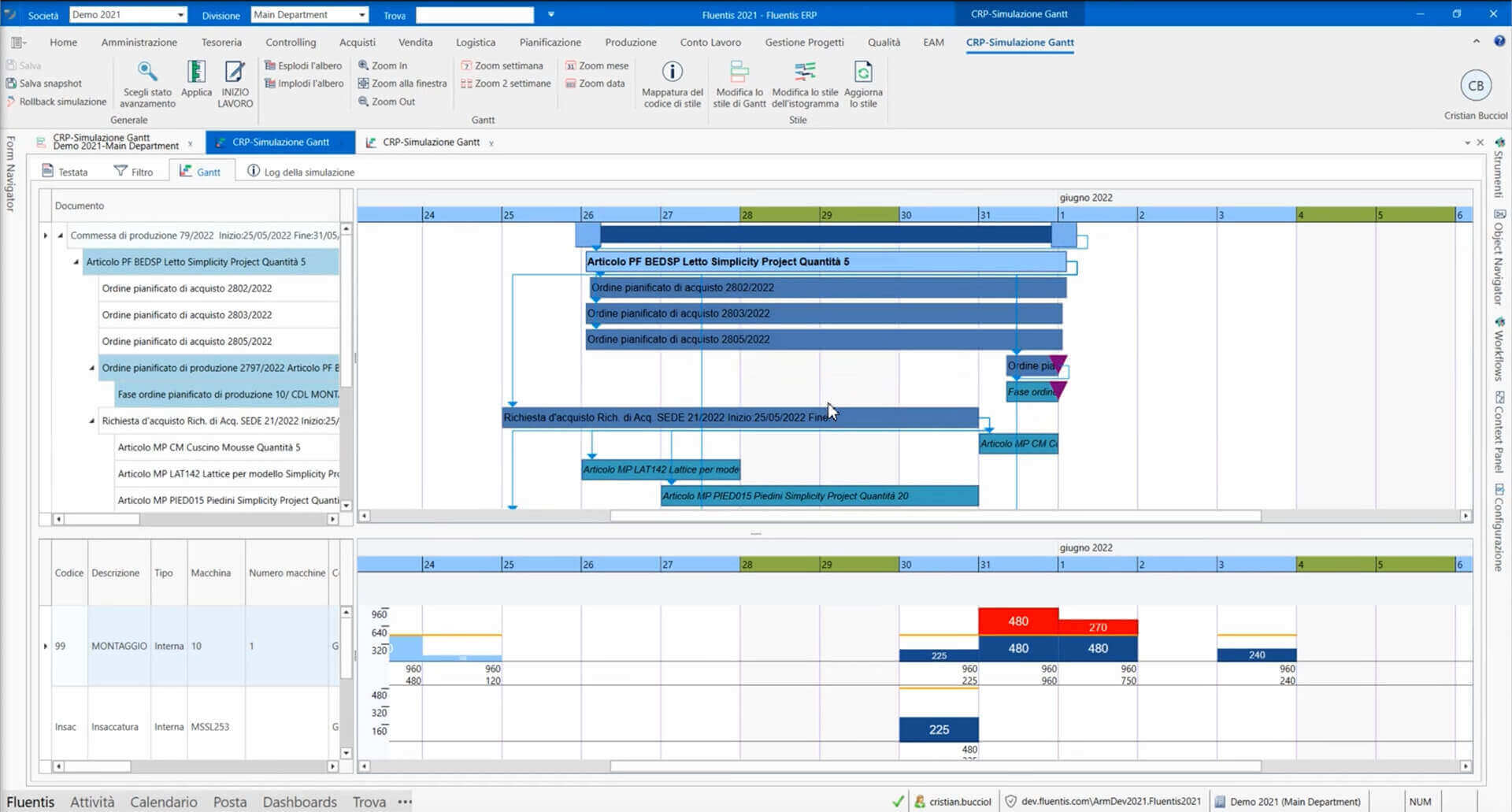Click Rollback simulazione
The image size is (1512, 812).
56,102
